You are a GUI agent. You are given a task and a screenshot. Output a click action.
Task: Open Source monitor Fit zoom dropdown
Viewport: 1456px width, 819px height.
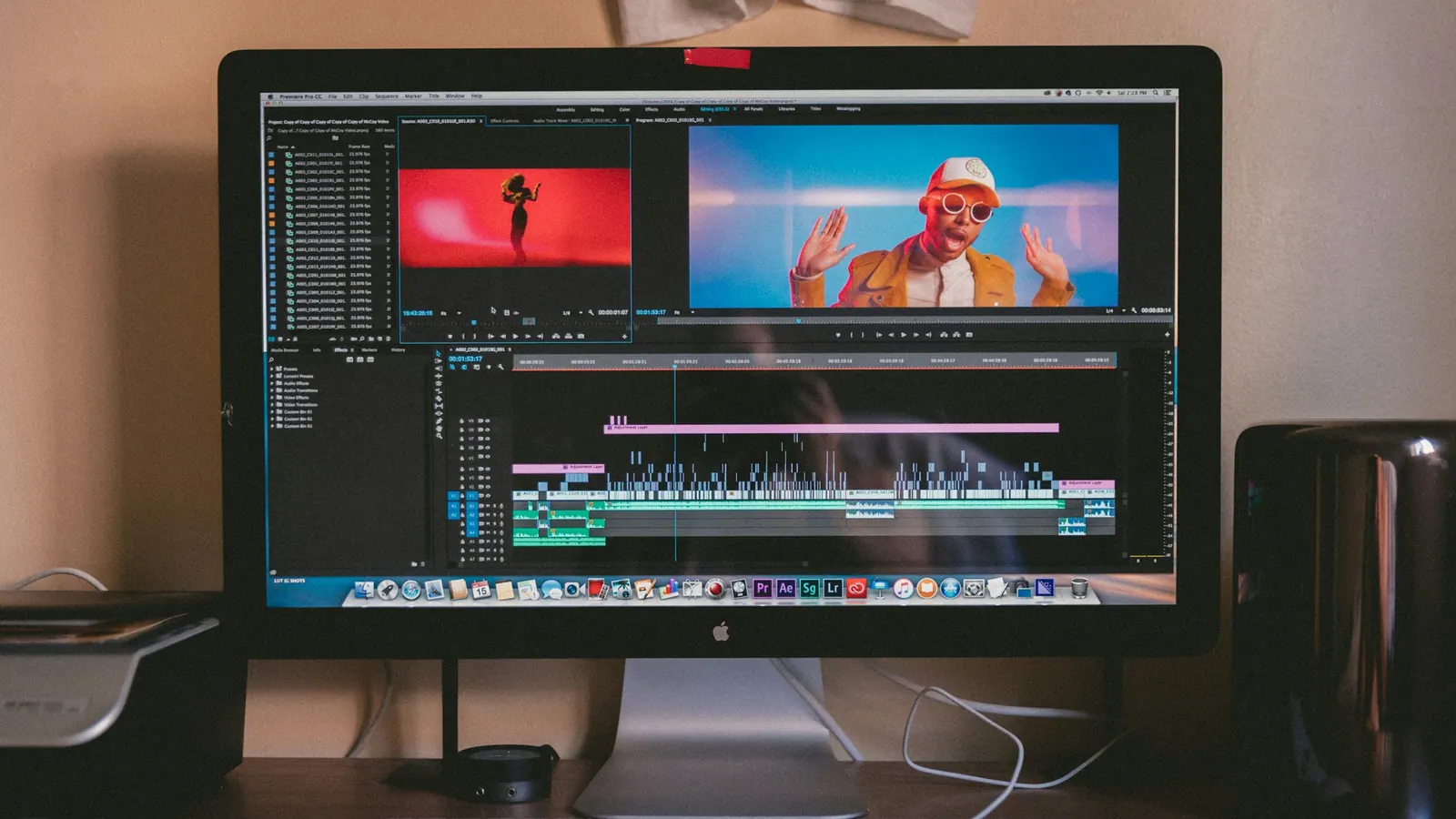point(451,313)
